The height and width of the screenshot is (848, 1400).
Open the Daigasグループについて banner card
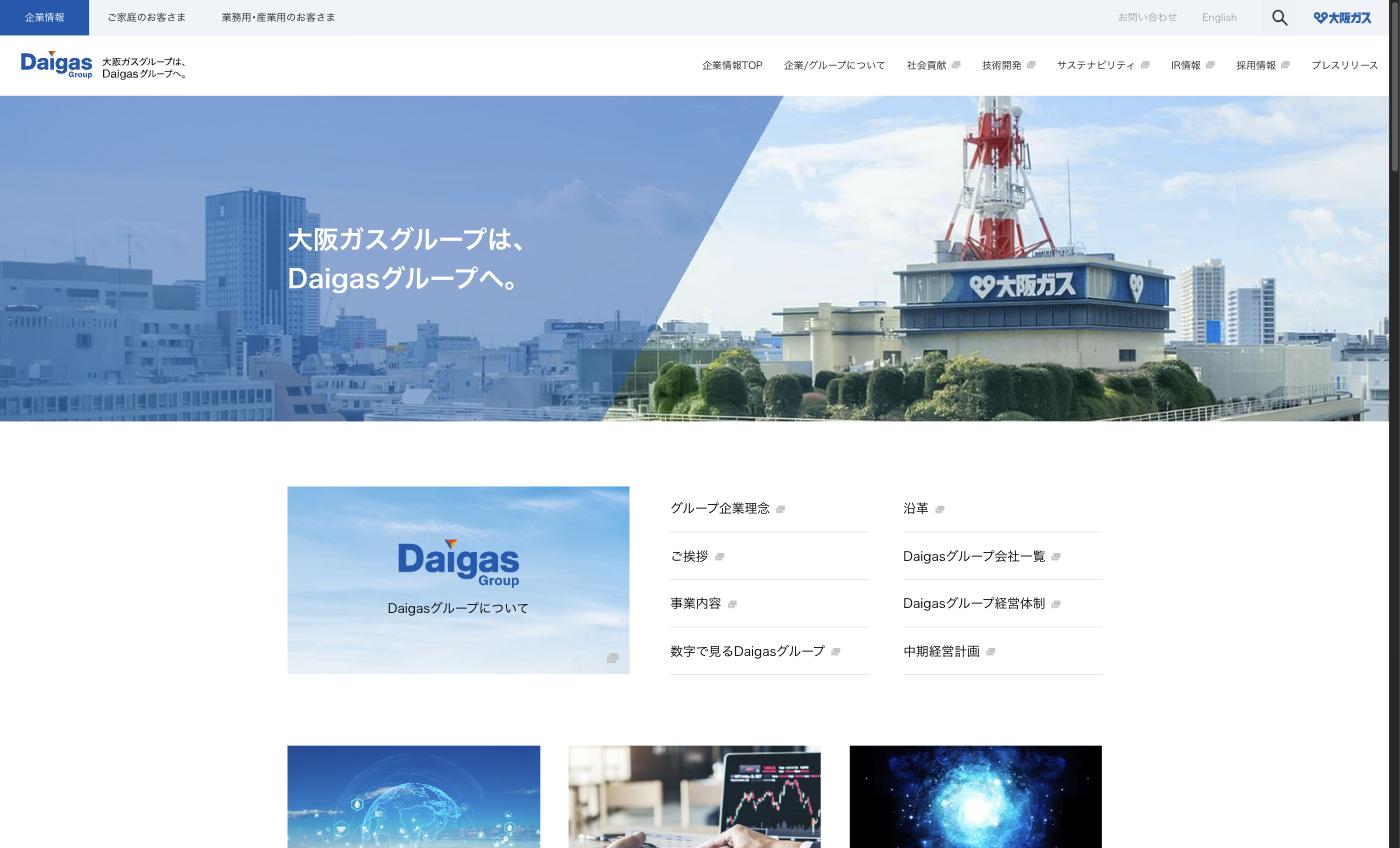[458, 580]
